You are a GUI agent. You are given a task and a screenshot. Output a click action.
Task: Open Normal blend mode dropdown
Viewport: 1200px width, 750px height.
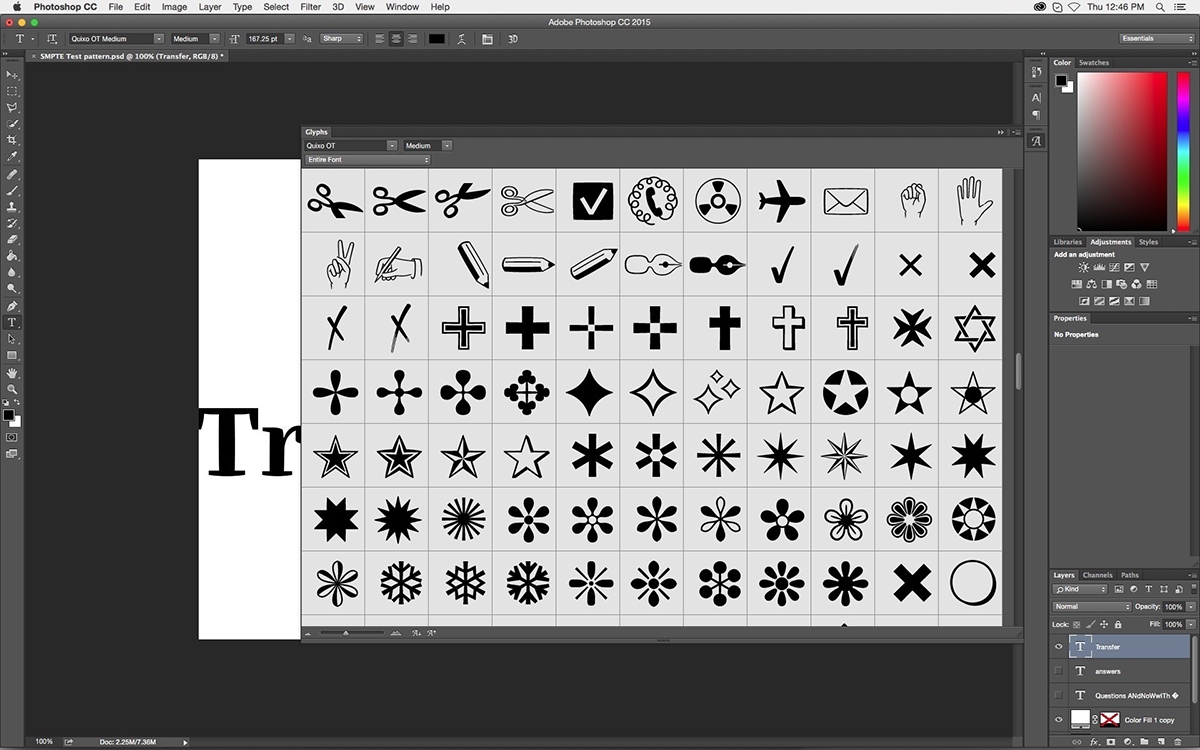pyautogui.click(x=1092, y=607)
